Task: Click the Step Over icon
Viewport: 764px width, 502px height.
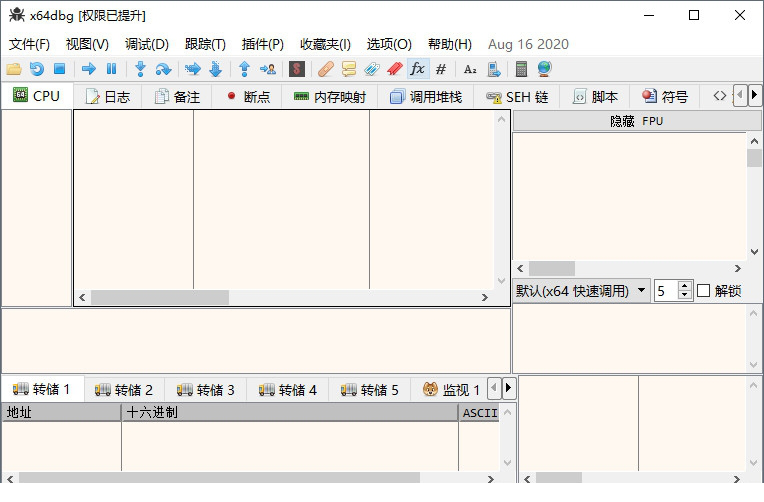Action: pos(163,69)
